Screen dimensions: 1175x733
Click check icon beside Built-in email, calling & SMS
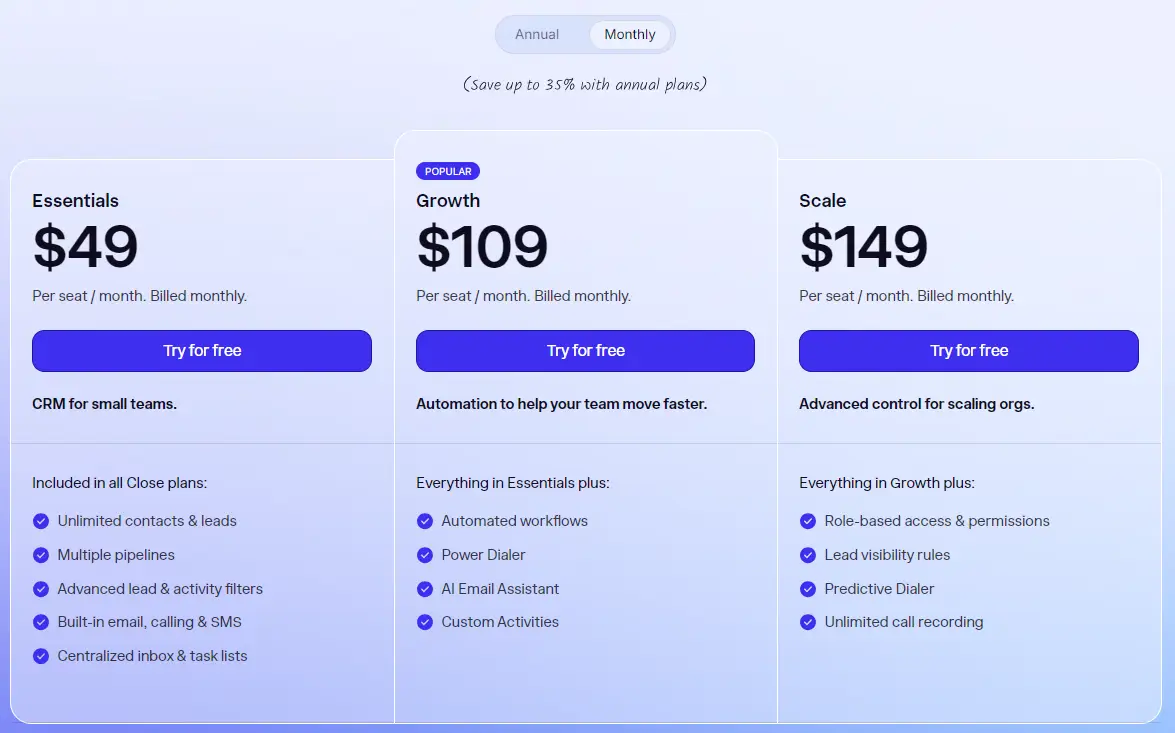(41, 622)
